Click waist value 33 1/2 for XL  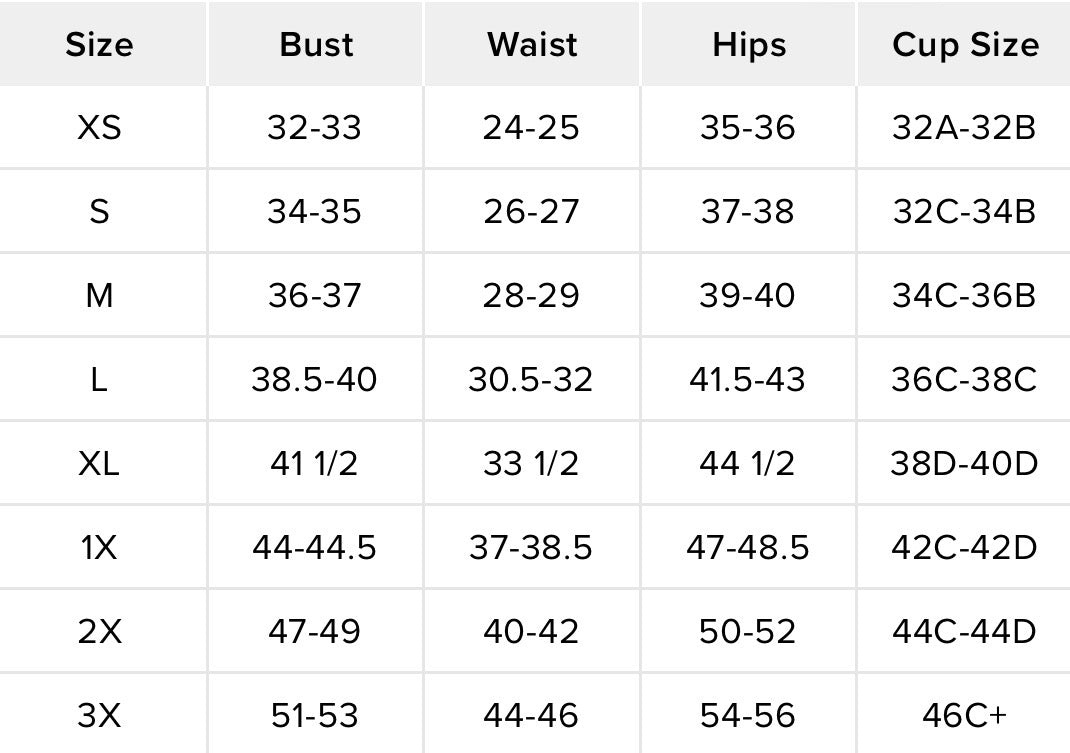pos(531,464)
